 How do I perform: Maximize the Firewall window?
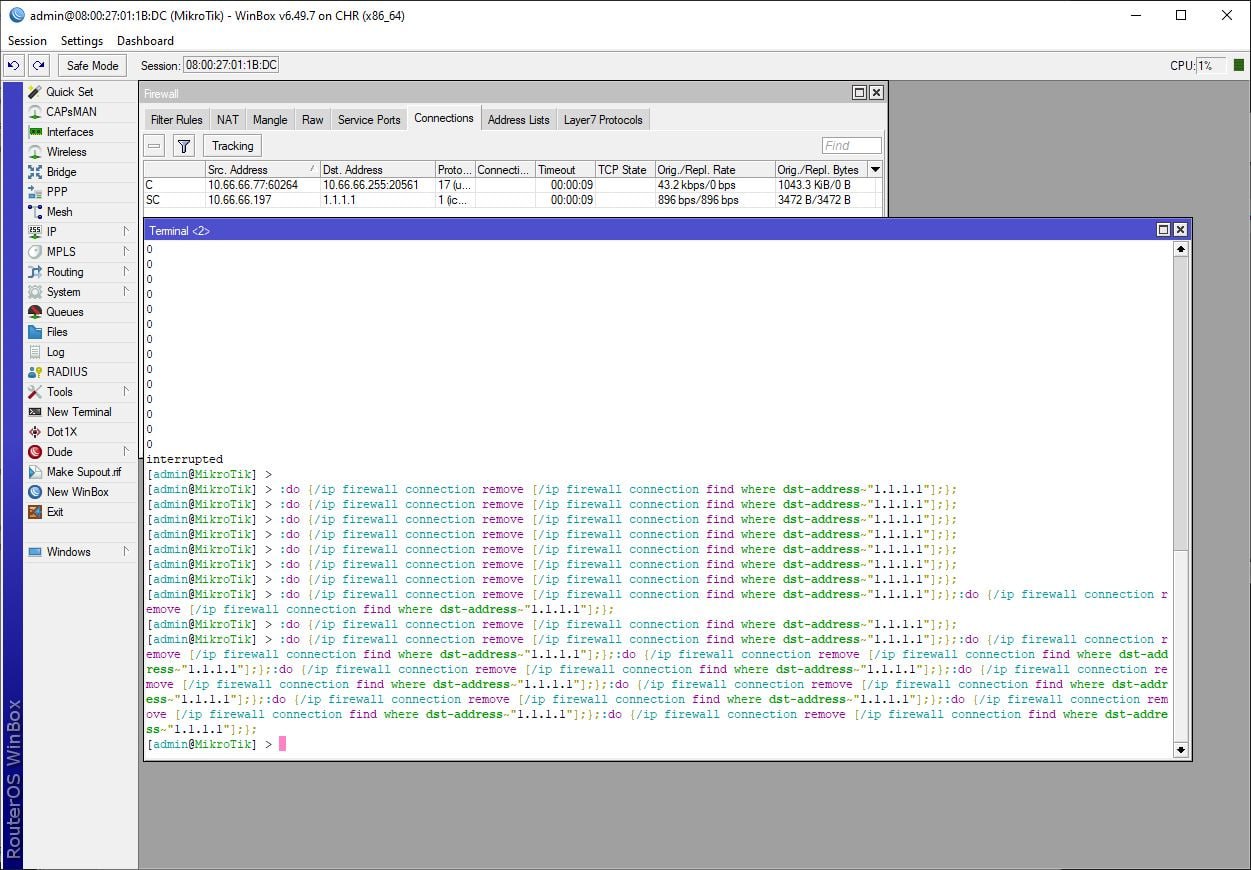point(859,92)
